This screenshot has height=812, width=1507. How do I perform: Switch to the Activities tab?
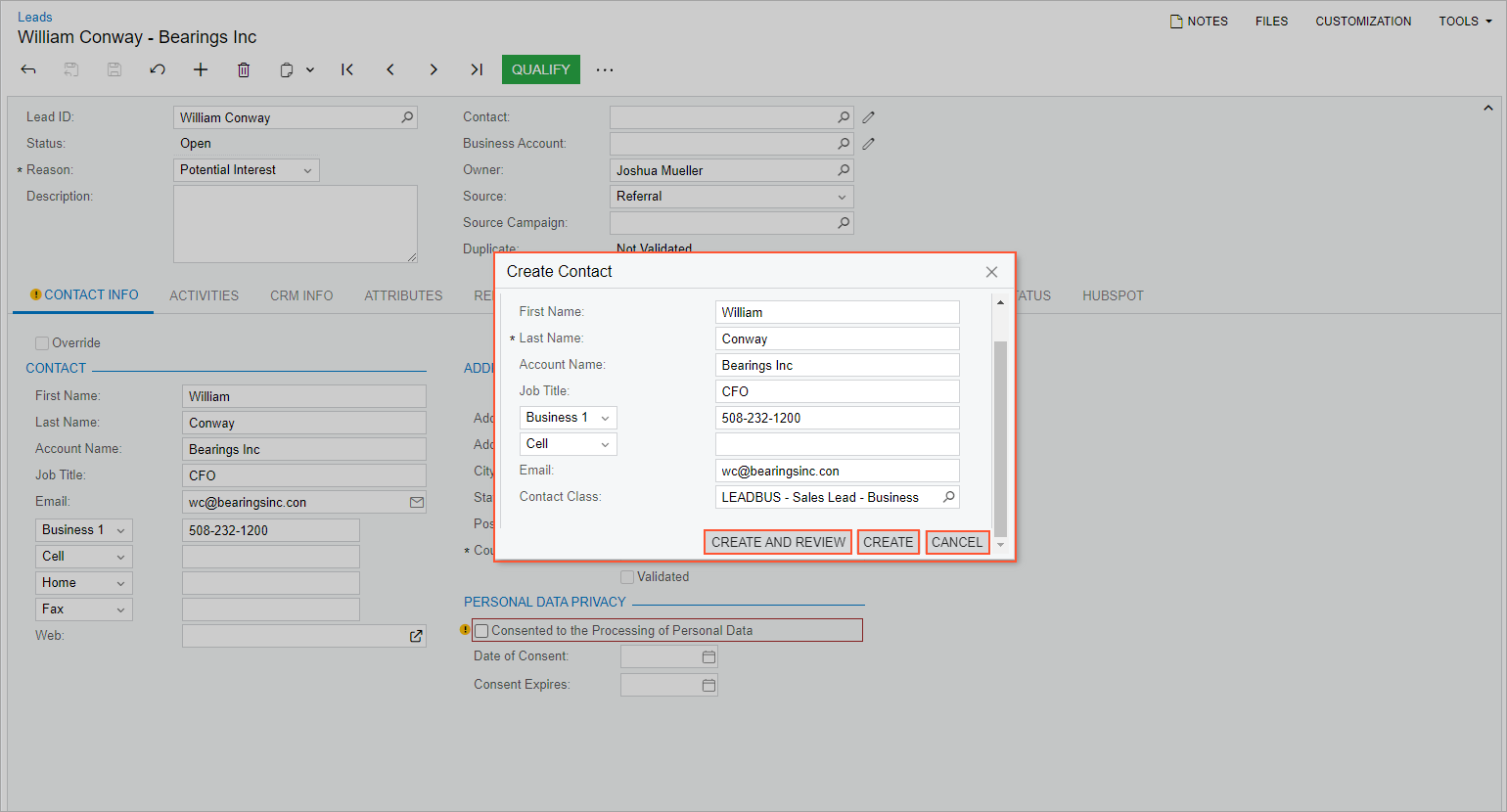[204, 295]
